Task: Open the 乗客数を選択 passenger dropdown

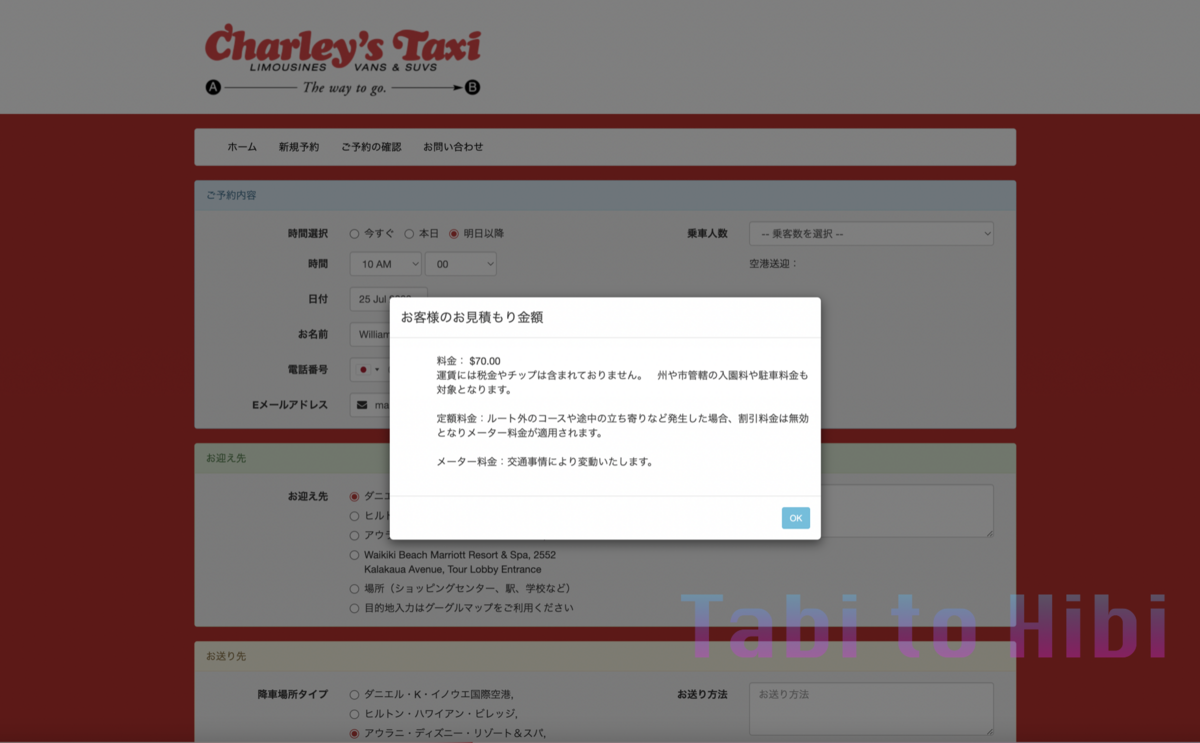Action: 870,233
